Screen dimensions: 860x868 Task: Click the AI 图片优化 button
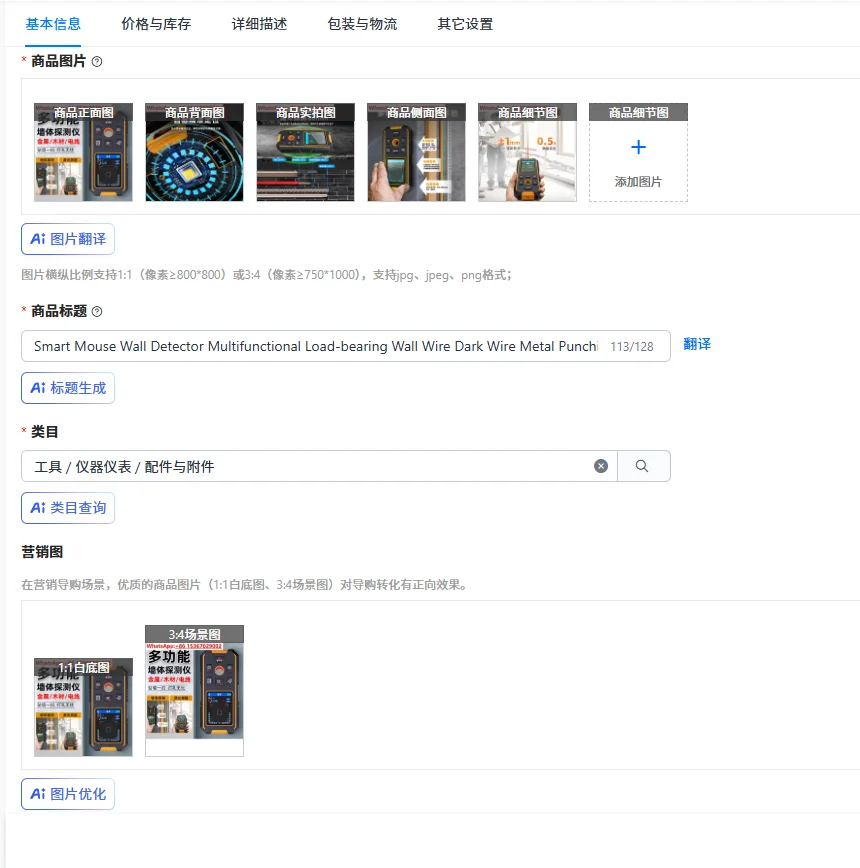tap(68, 794)
